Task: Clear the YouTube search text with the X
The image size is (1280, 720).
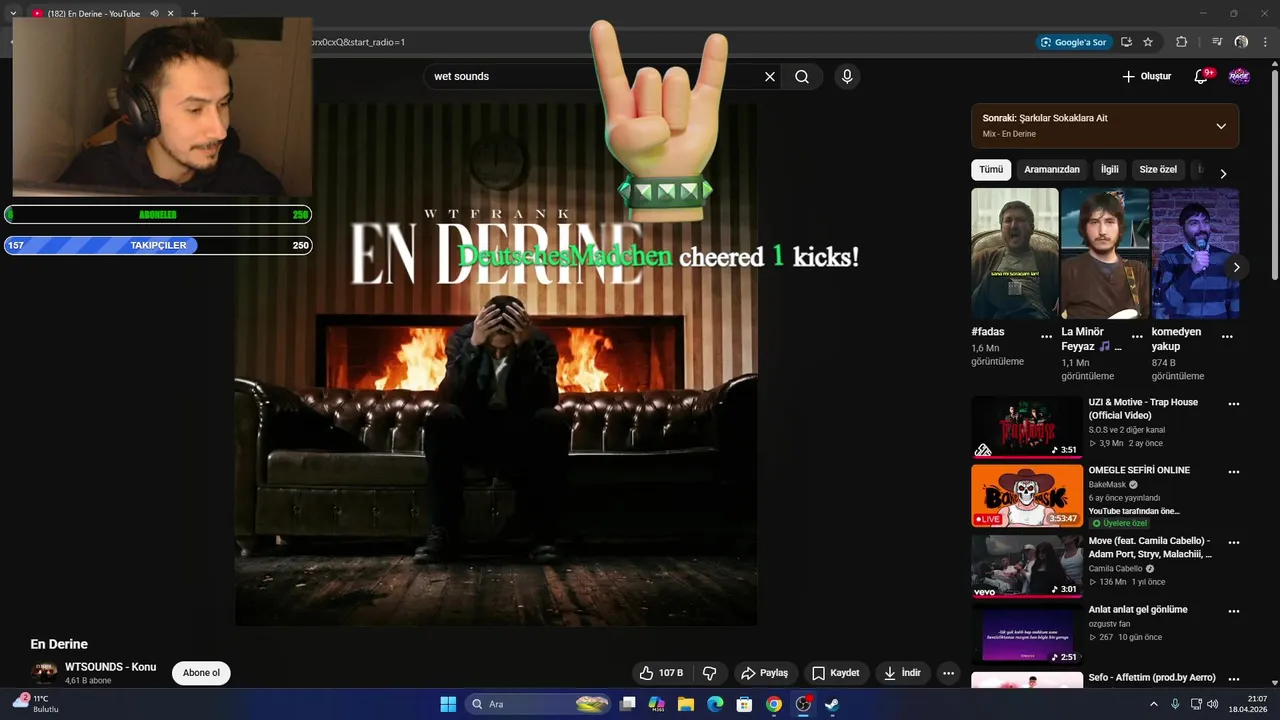Action: pos(770,77)
